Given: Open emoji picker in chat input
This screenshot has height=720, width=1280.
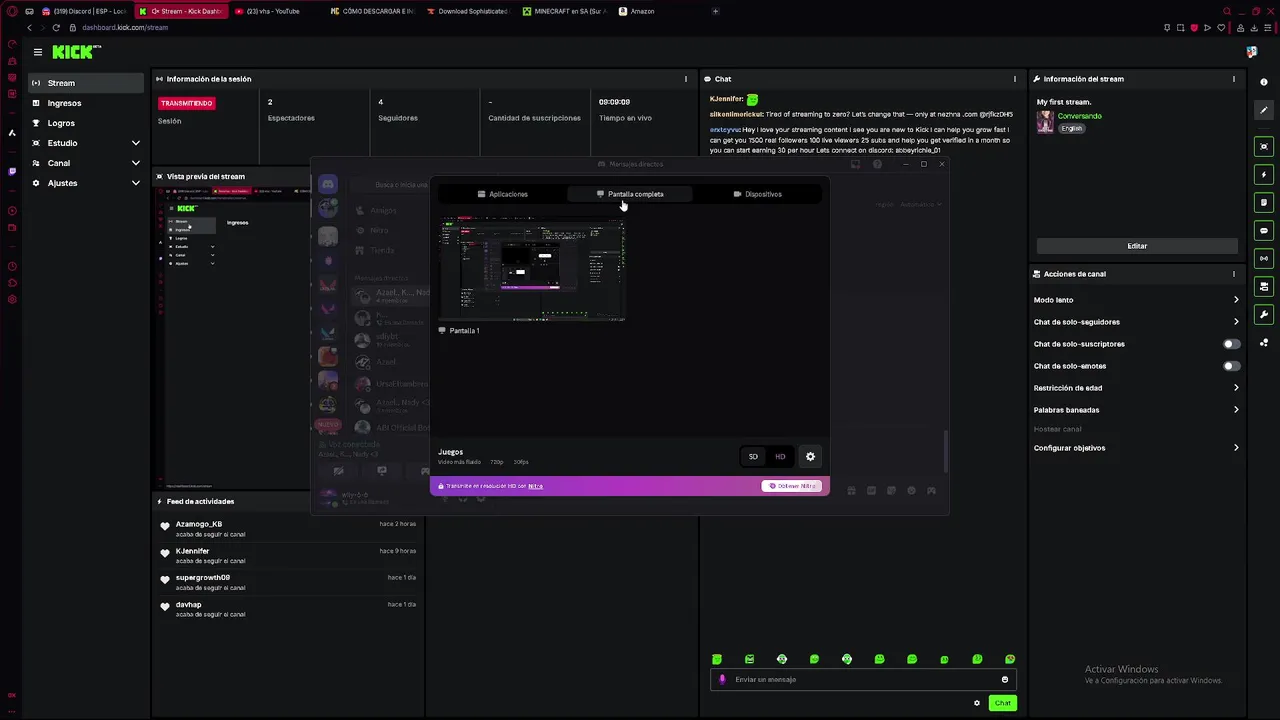Looking at the screenshot, I should point(1005,680).
